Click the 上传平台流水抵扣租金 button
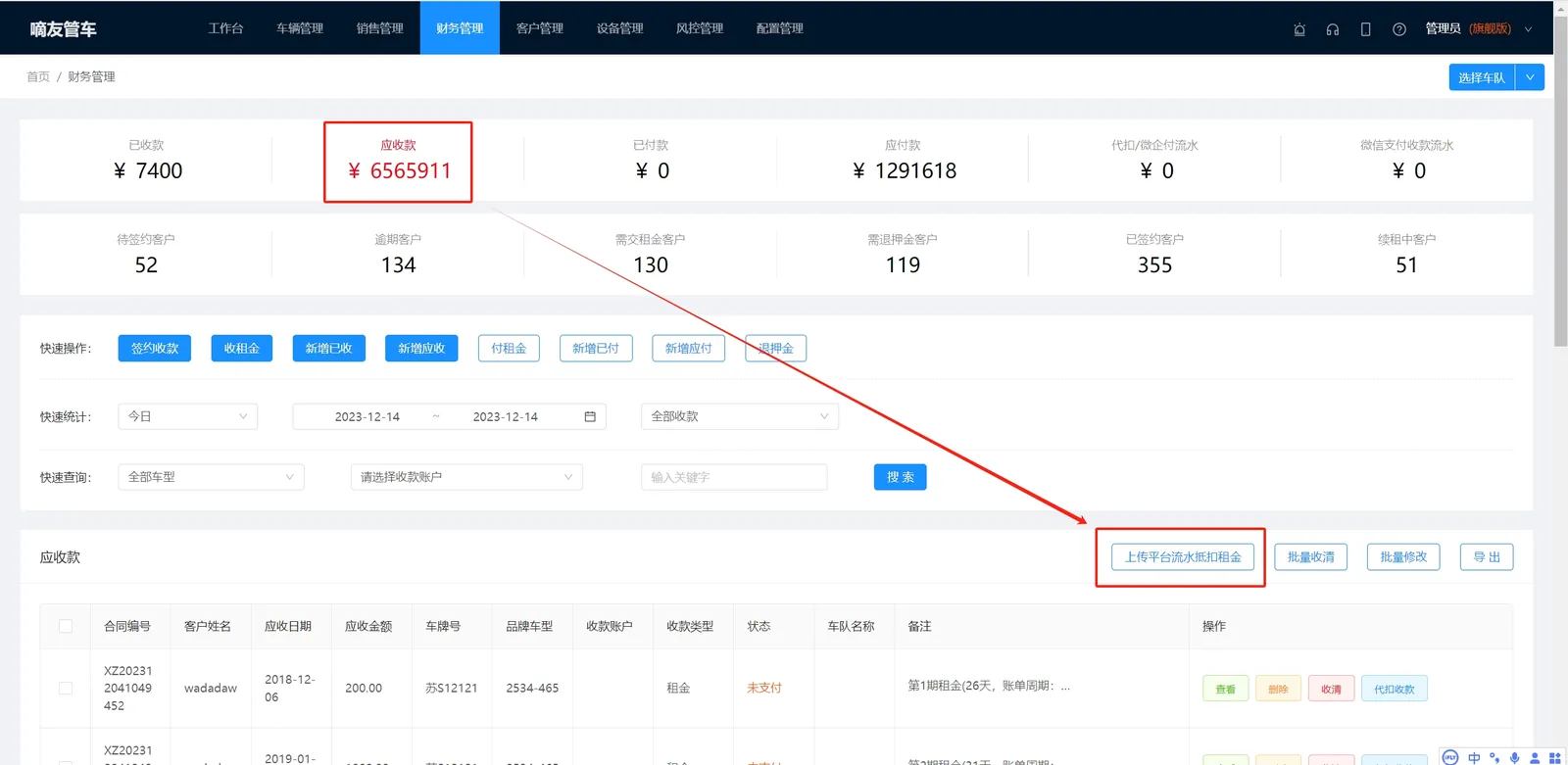This screenshot has width=1568, height=765. pos(1183,557)
